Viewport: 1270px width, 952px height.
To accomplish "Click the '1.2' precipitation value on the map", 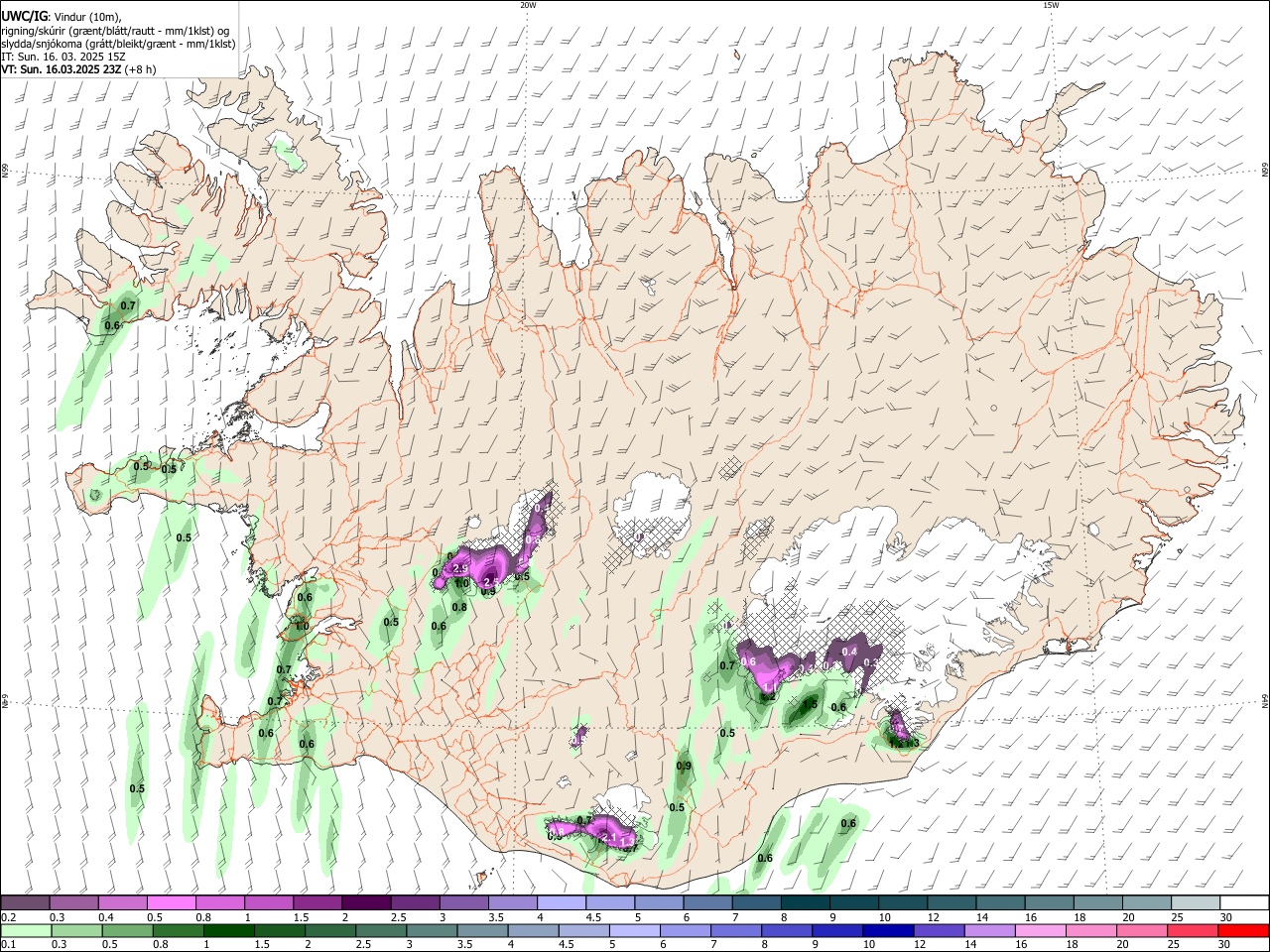I will [x=768, y=696].
